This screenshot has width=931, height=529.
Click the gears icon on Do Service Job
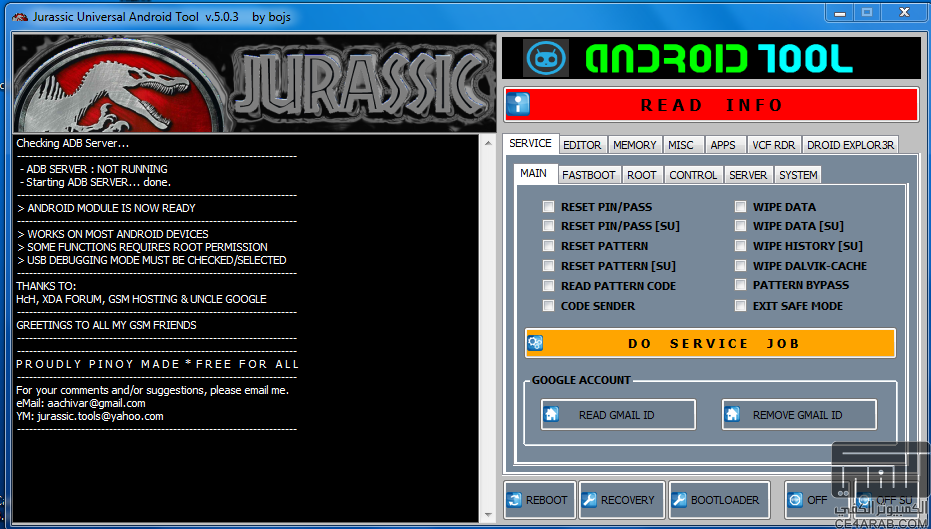pos(535,343)
